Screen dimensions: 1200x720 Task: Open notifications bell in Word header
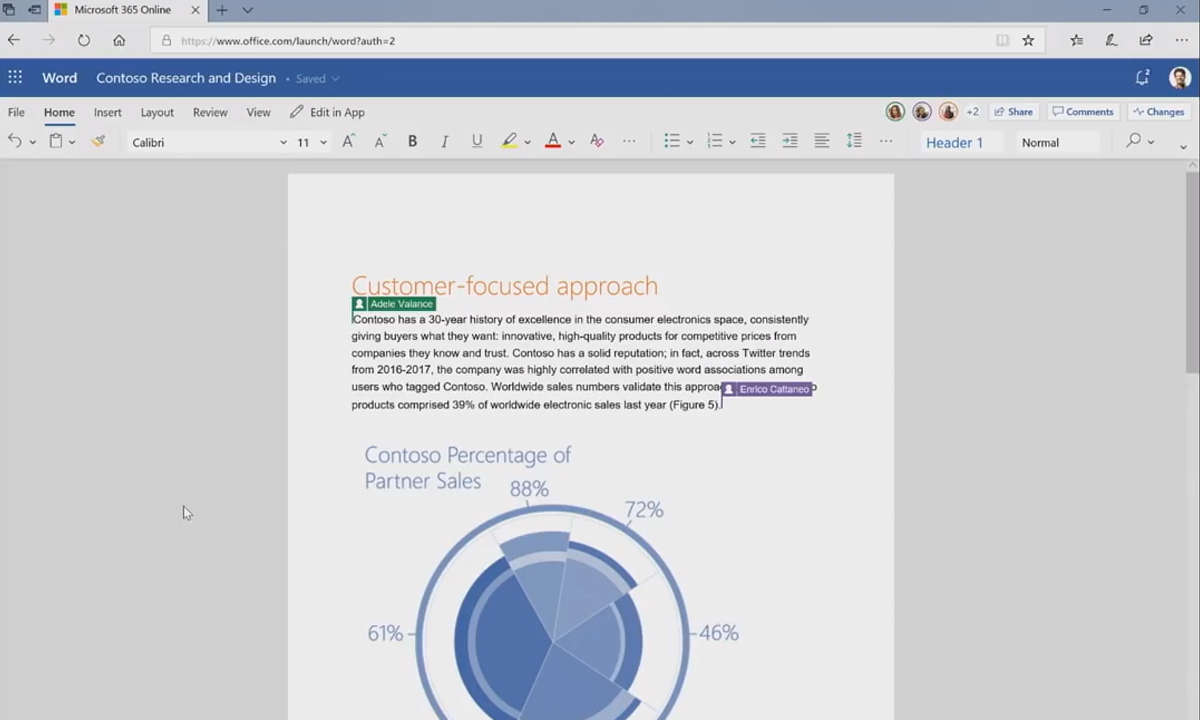tap(1142, 78)
